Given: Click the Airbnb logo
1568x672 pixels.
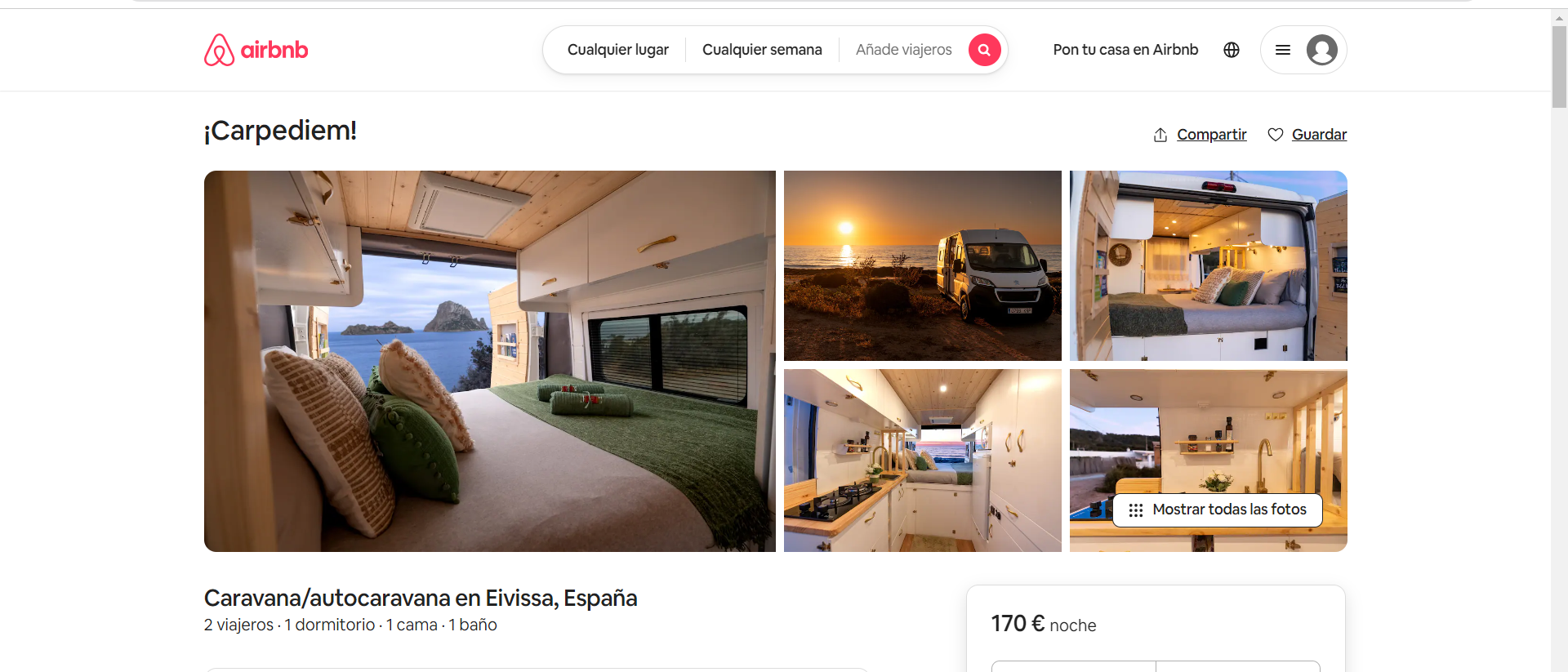Looking at the screenshot, I should pyautogui.click(x=256, y=50).
